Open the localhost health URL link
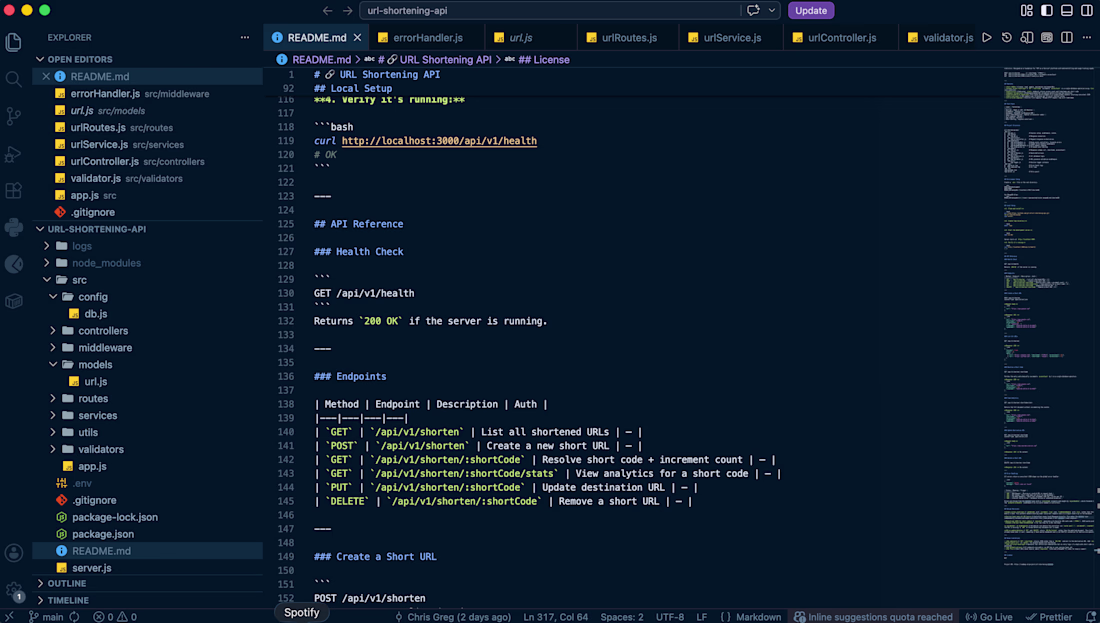 tap(439, 141)
